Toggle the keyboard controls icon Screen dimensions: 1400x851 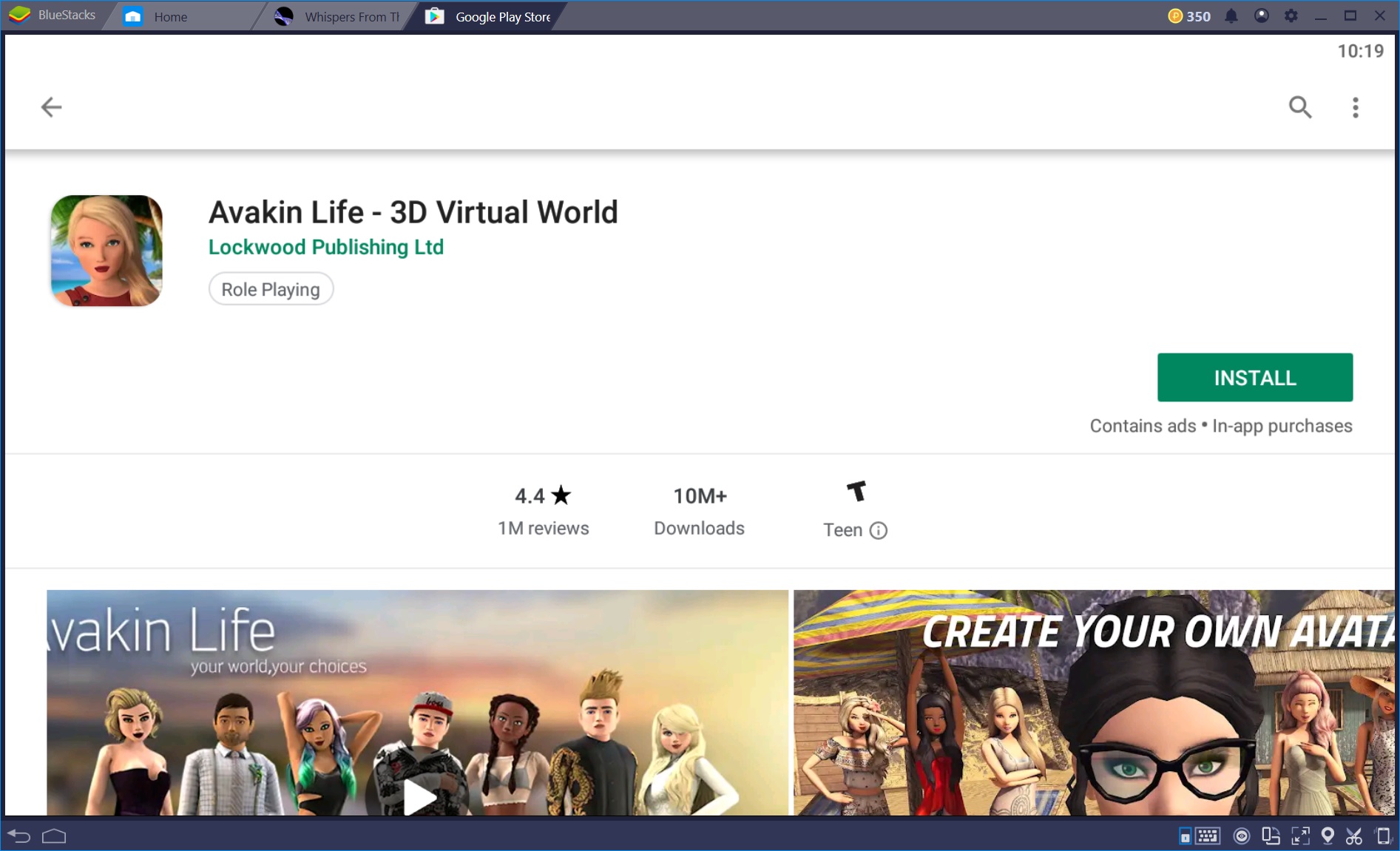tap(1208, 836)
